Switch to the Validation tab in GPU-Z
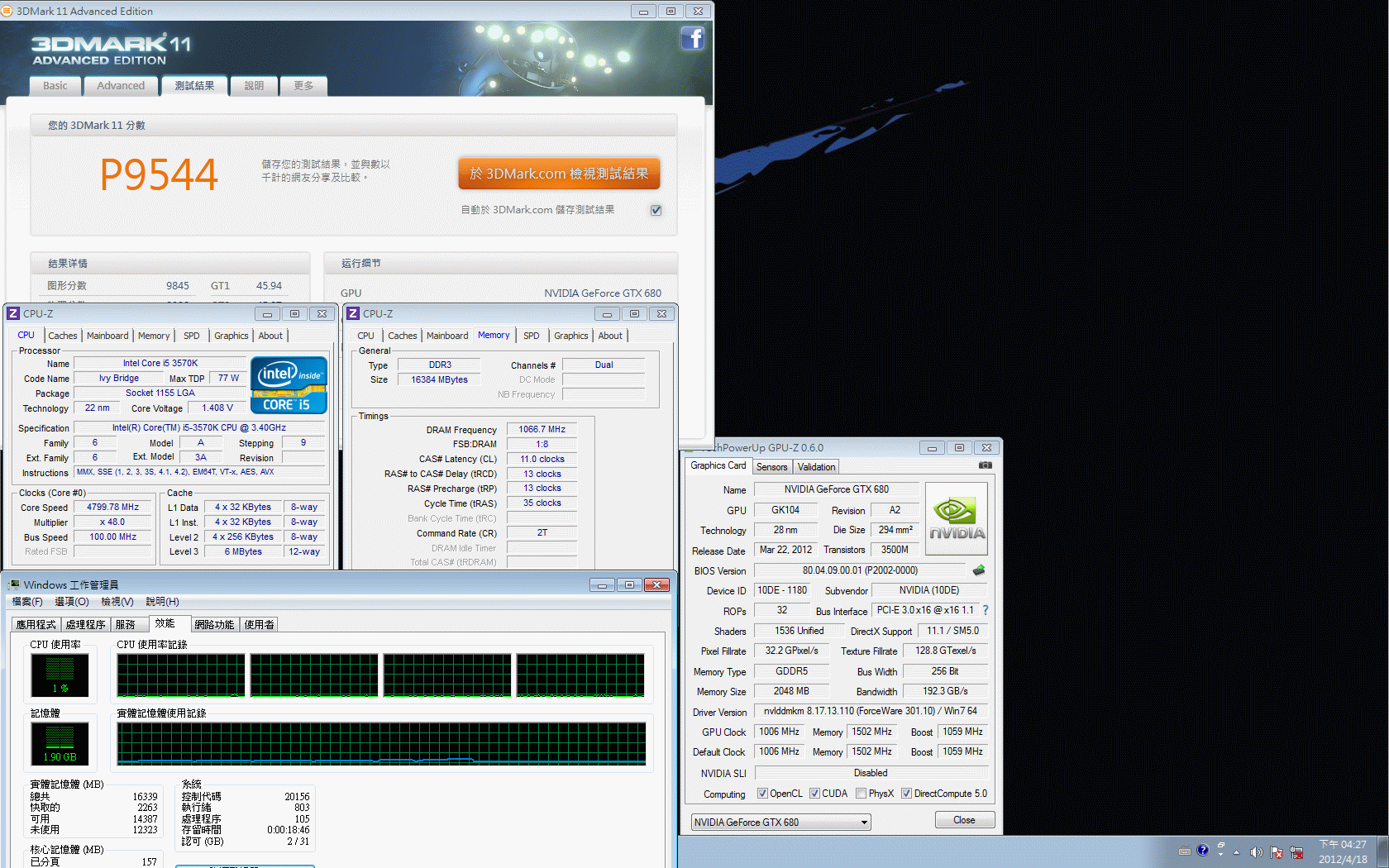Screen dimensions: 1389x868 816,467
